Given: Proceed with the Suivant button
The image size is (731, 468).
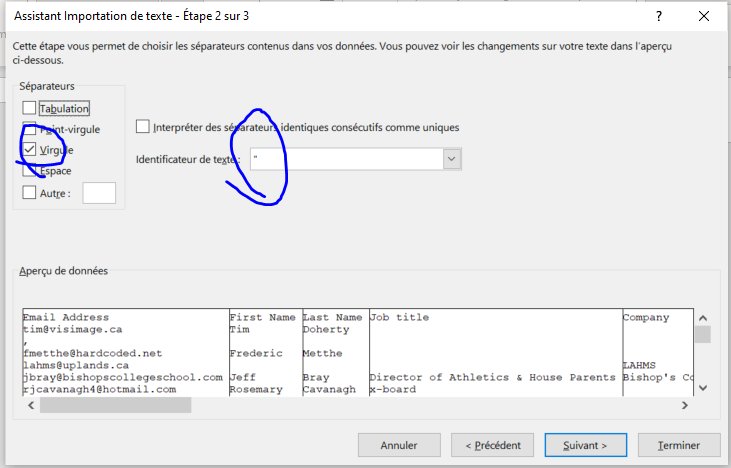Looking at the screenshot, I should coord(585,445).
